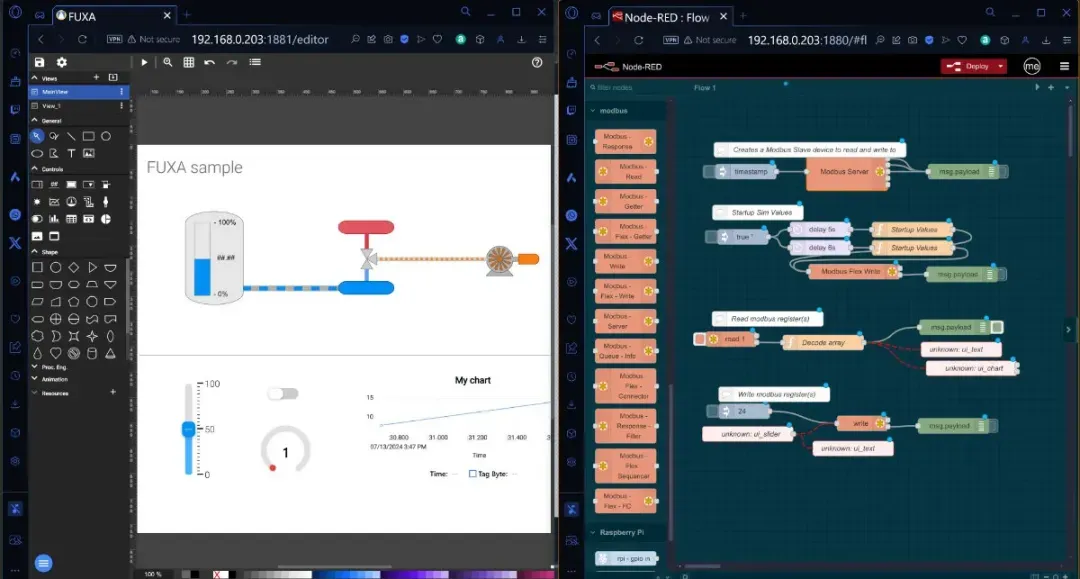The width and height of the screenshot is (1080, 579).
Task: Toggle the switch control on FUXA canvas
Action: 283,394
